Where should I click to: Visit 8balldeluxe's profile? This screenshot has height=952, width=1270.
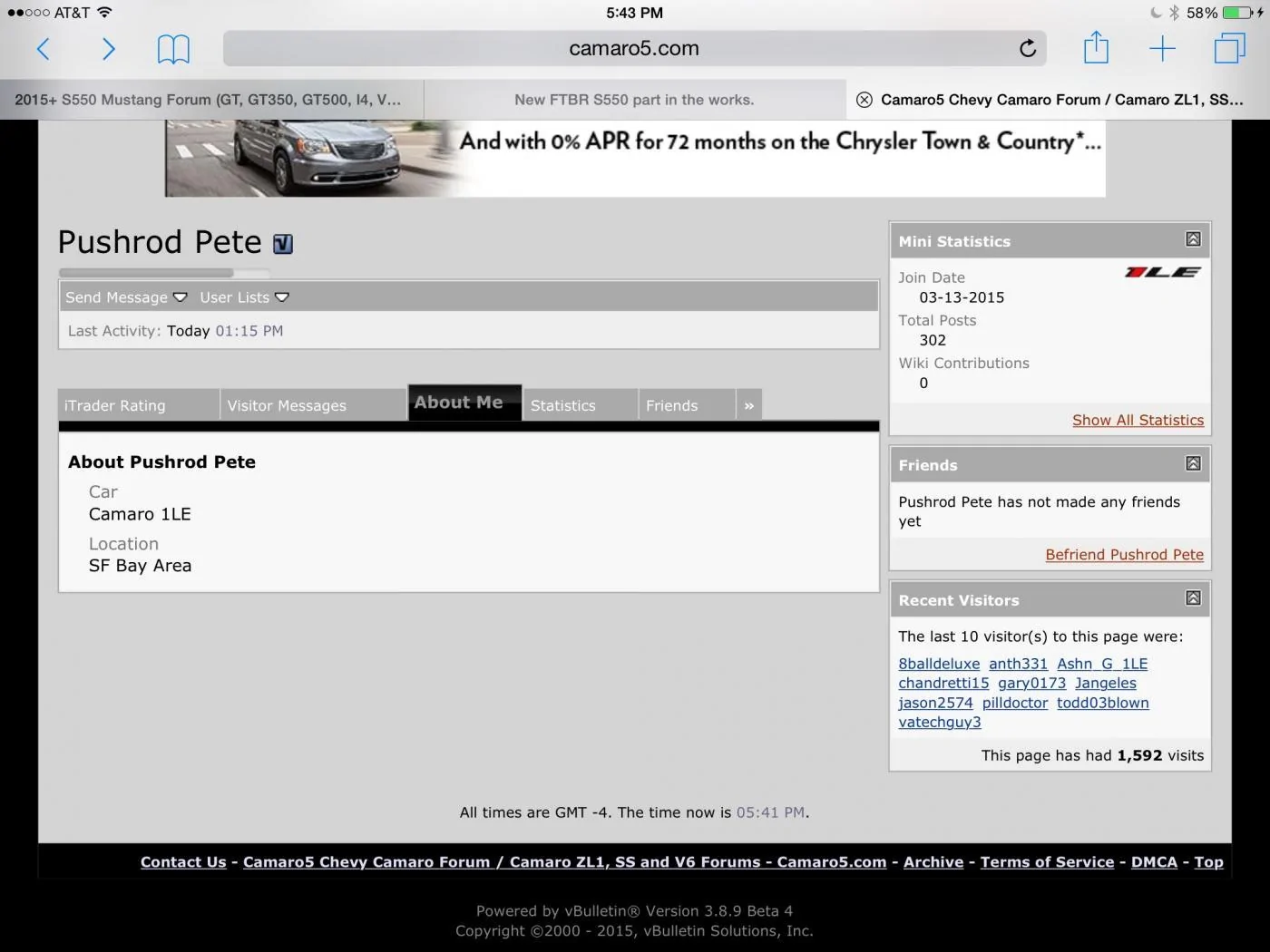[x=939, y=664]
